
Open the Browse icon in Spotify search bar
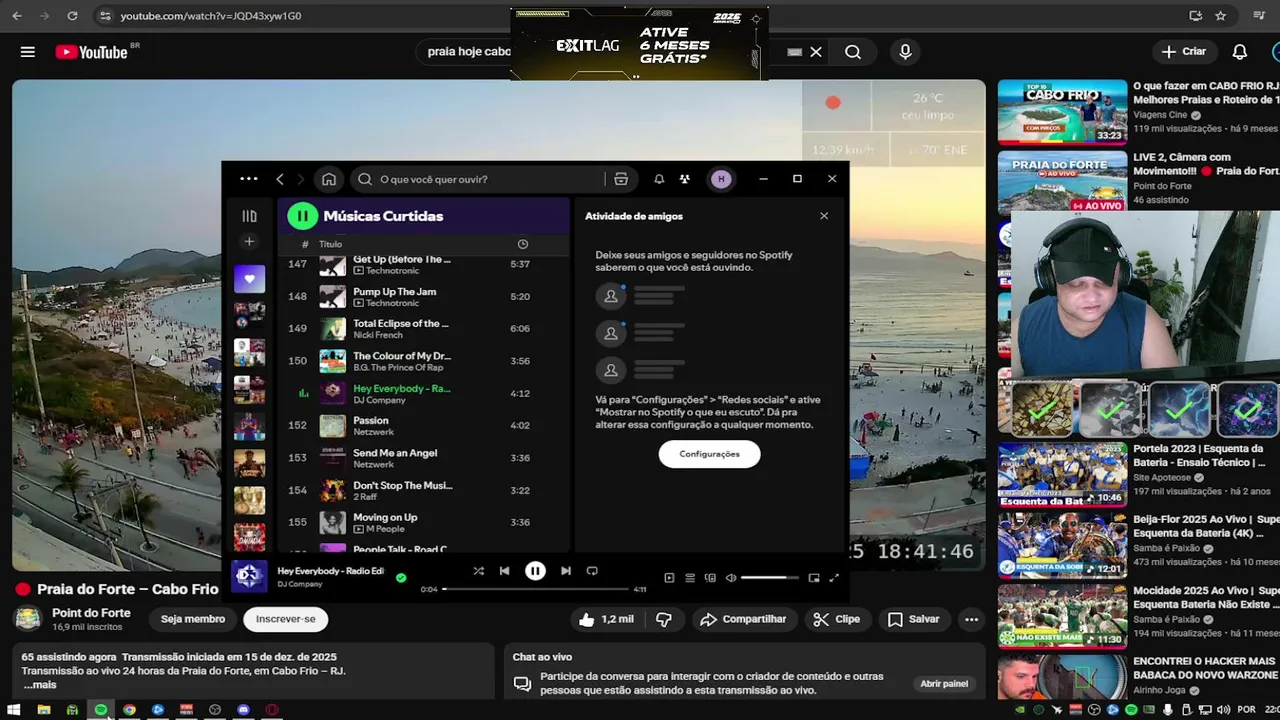pyautogui.click(x=621, y=179)
